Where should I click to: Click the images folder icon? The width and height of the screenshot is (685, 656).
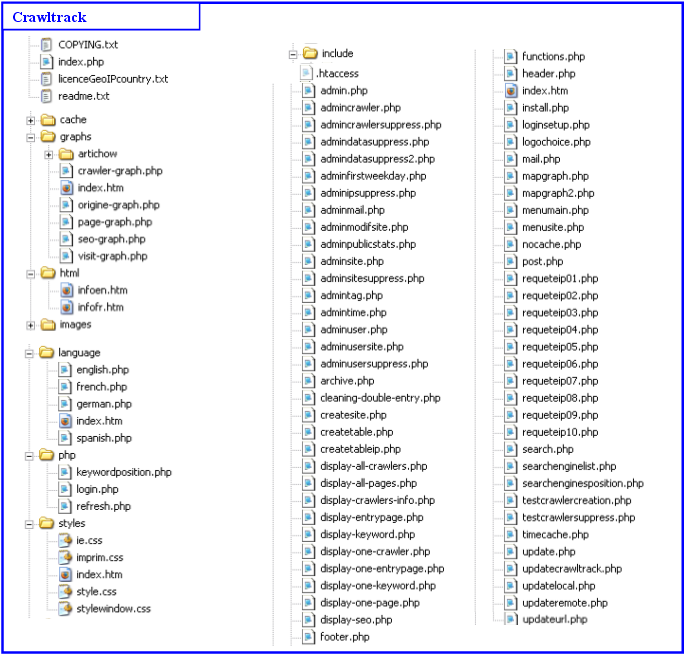click(48, 324)
